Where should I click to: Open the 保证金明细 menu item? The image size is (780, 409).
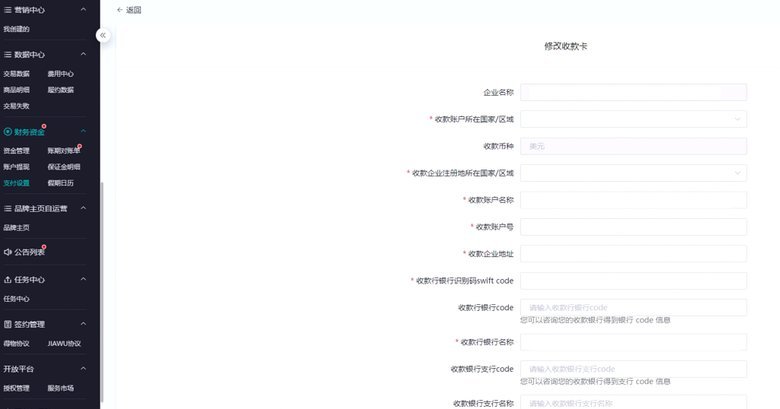coord(64,167)
